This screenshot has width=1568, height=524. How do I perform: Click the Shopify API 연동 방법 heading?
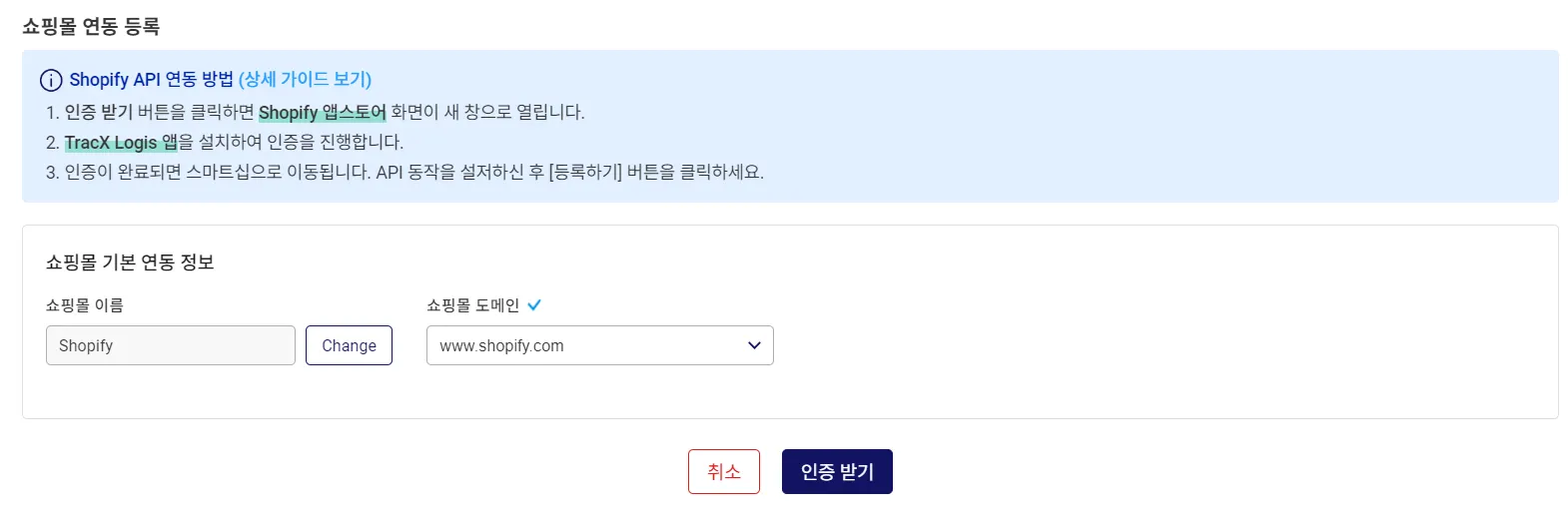click(x=151, y=80)
